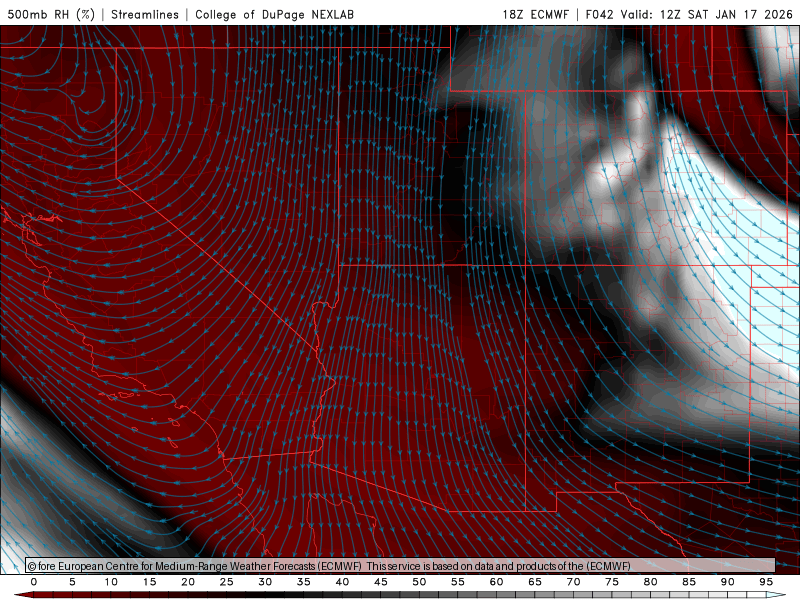Click the "500mb RH (%)" title text

[51, 14]
